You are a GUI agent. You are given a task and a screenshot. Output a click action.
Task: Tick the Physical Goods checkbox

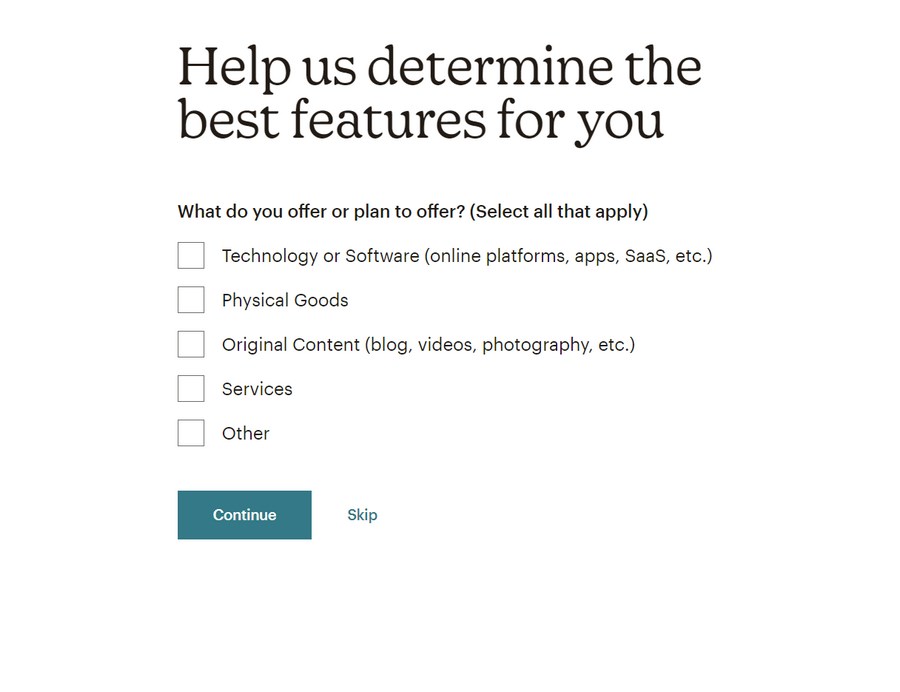click(191, 300)
